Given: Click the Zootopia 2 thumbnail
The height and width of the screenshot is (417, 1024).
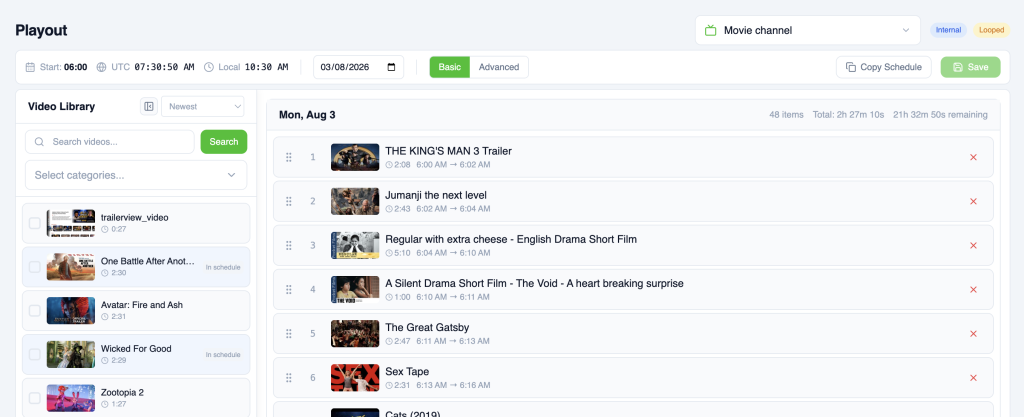Looking at the screenshot, I should (x=71, y=398).
